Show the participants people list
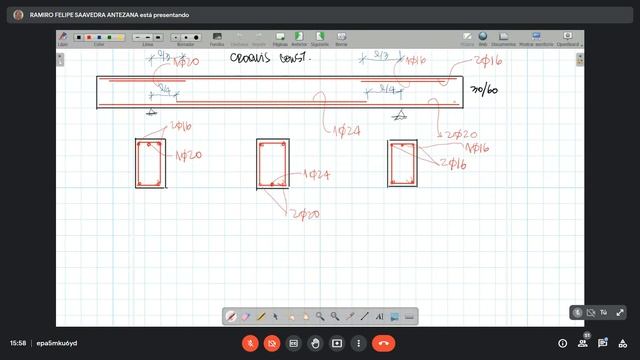640x360 pixels. 583,343
